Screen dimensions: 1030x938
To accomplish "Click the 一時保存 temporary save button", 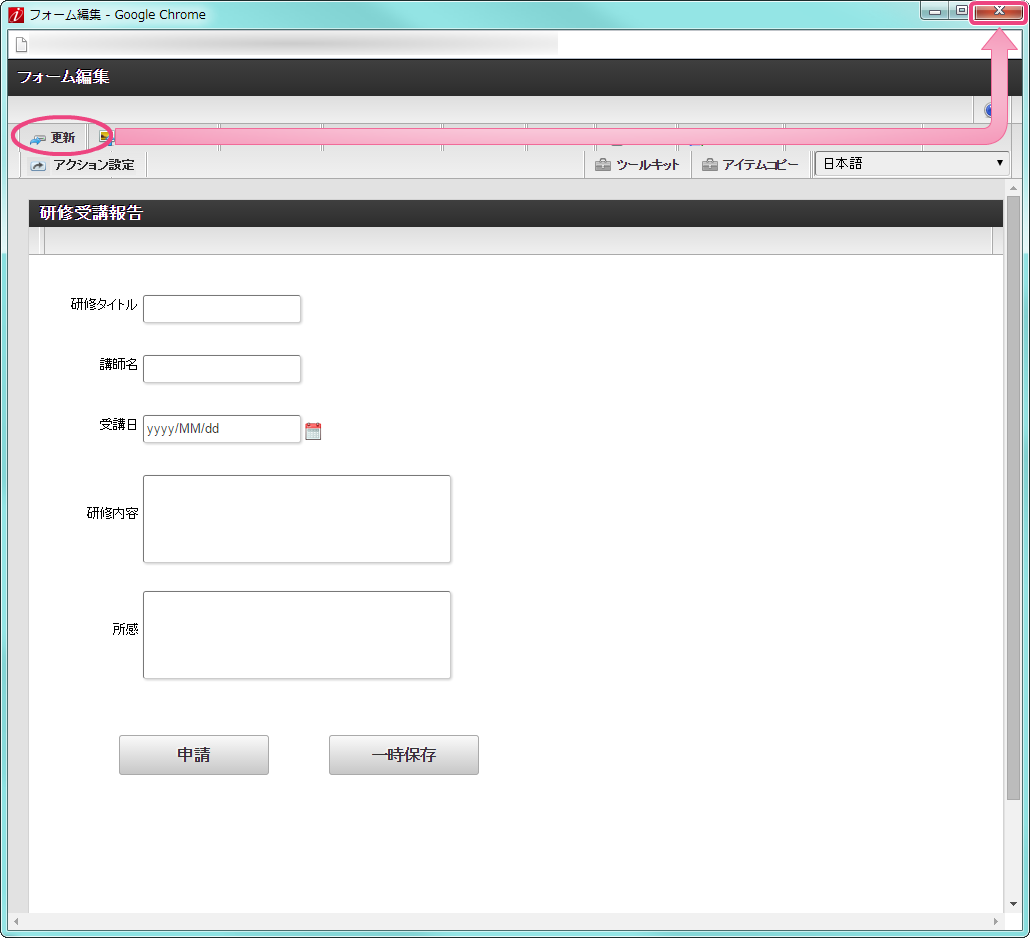I will click(x=404, y=755).
